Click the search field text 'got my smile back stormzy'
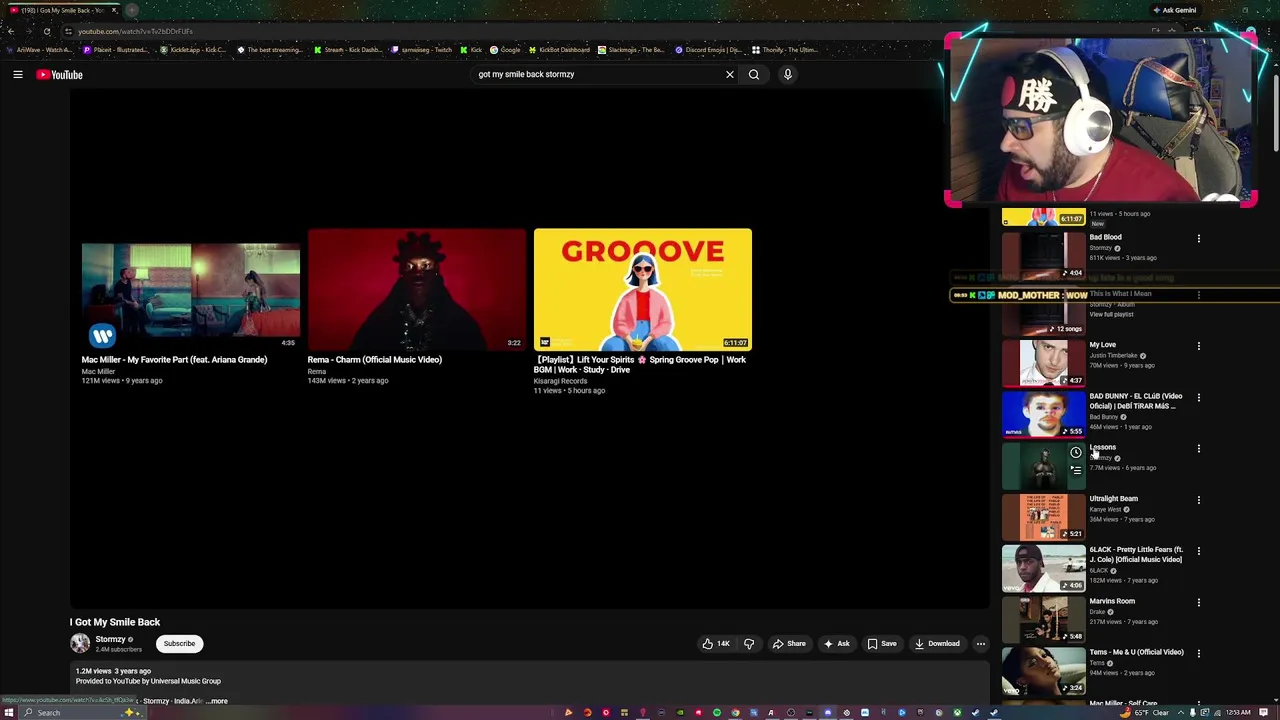Screen dimensions: 1280x720 (526, 74)
